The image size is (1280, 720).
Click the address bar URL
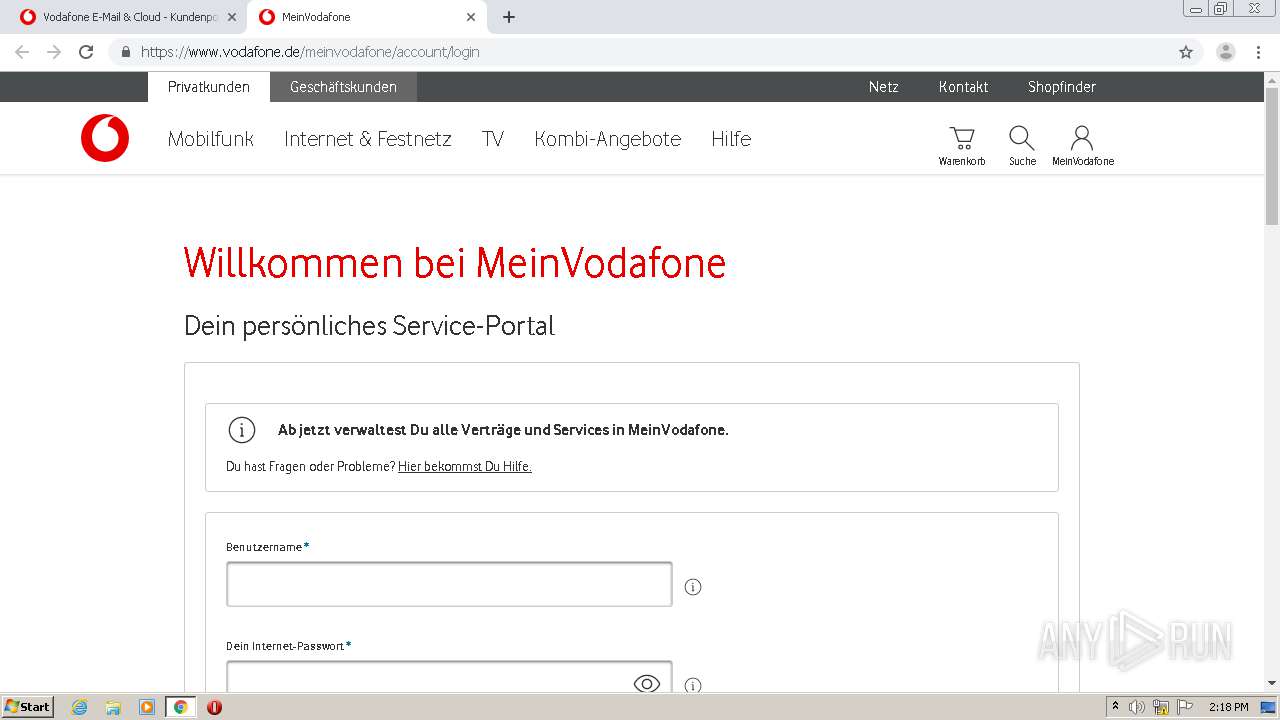(310, 52)
